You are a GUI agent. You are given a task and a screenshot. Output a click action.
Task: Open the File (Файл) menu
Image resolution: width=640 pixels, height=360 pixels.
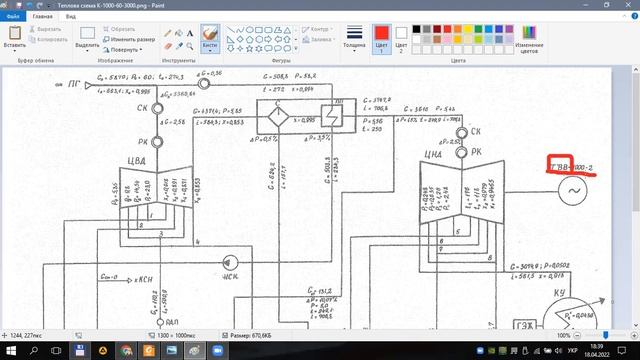pos(13,16)
